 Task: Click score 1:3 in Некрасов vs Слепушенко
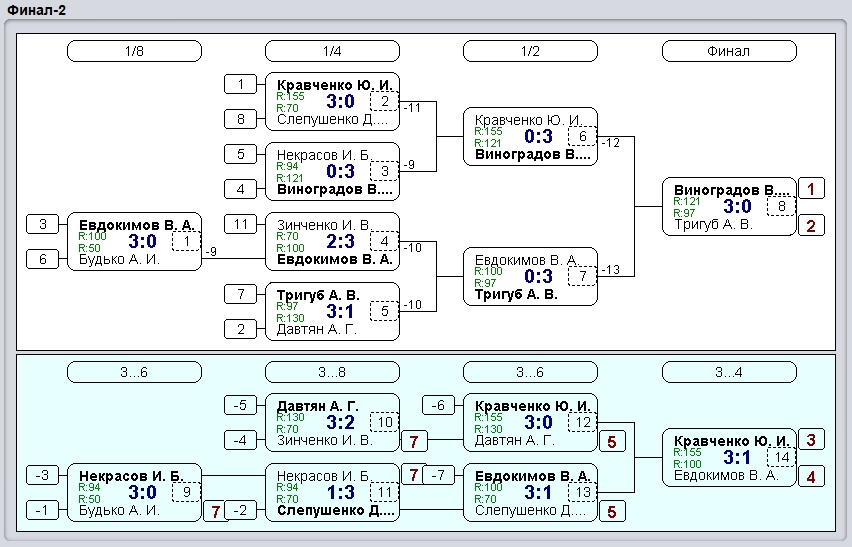[341, 493]
